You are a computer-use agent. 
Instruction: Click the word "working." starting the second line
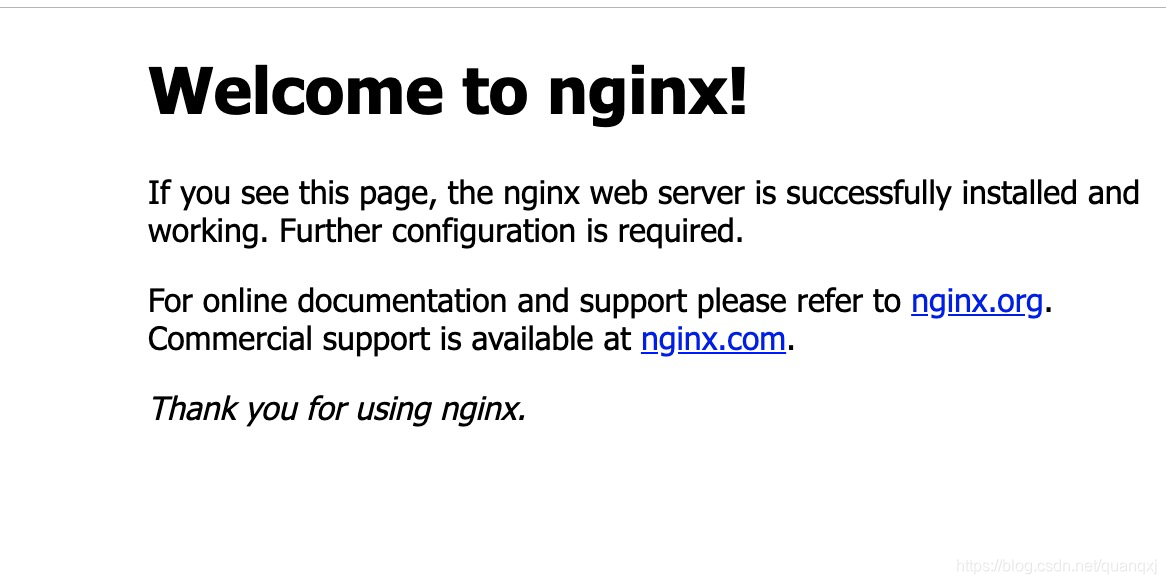pyautogui.click(x=208, y=232)
